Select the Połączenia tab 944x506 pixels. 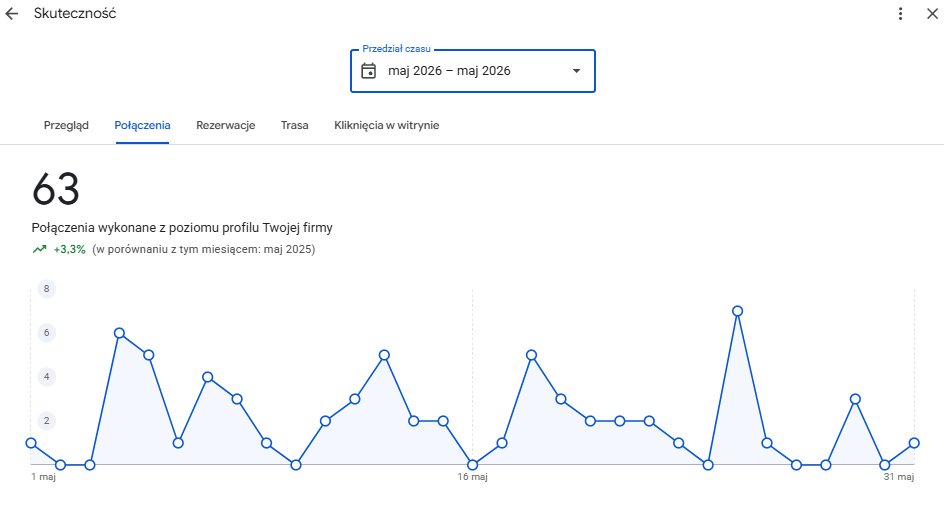point(142,125)
